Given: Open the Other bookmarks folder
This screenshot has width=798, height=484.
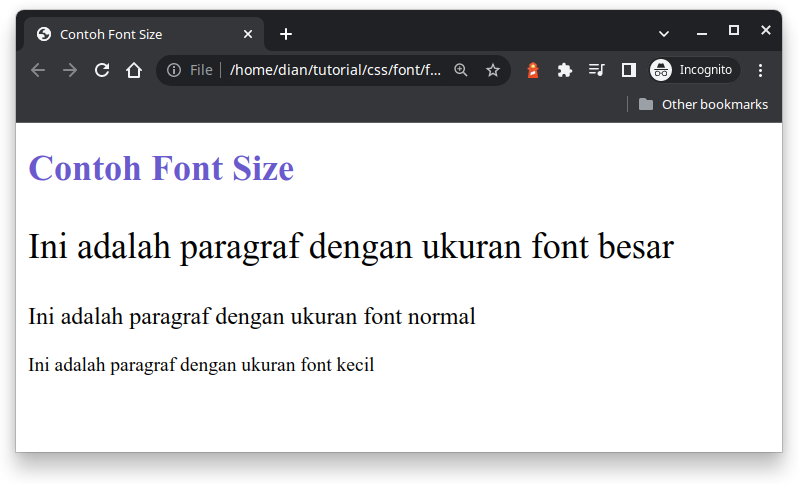Looking at the screenshot, I should pos(703,104).
